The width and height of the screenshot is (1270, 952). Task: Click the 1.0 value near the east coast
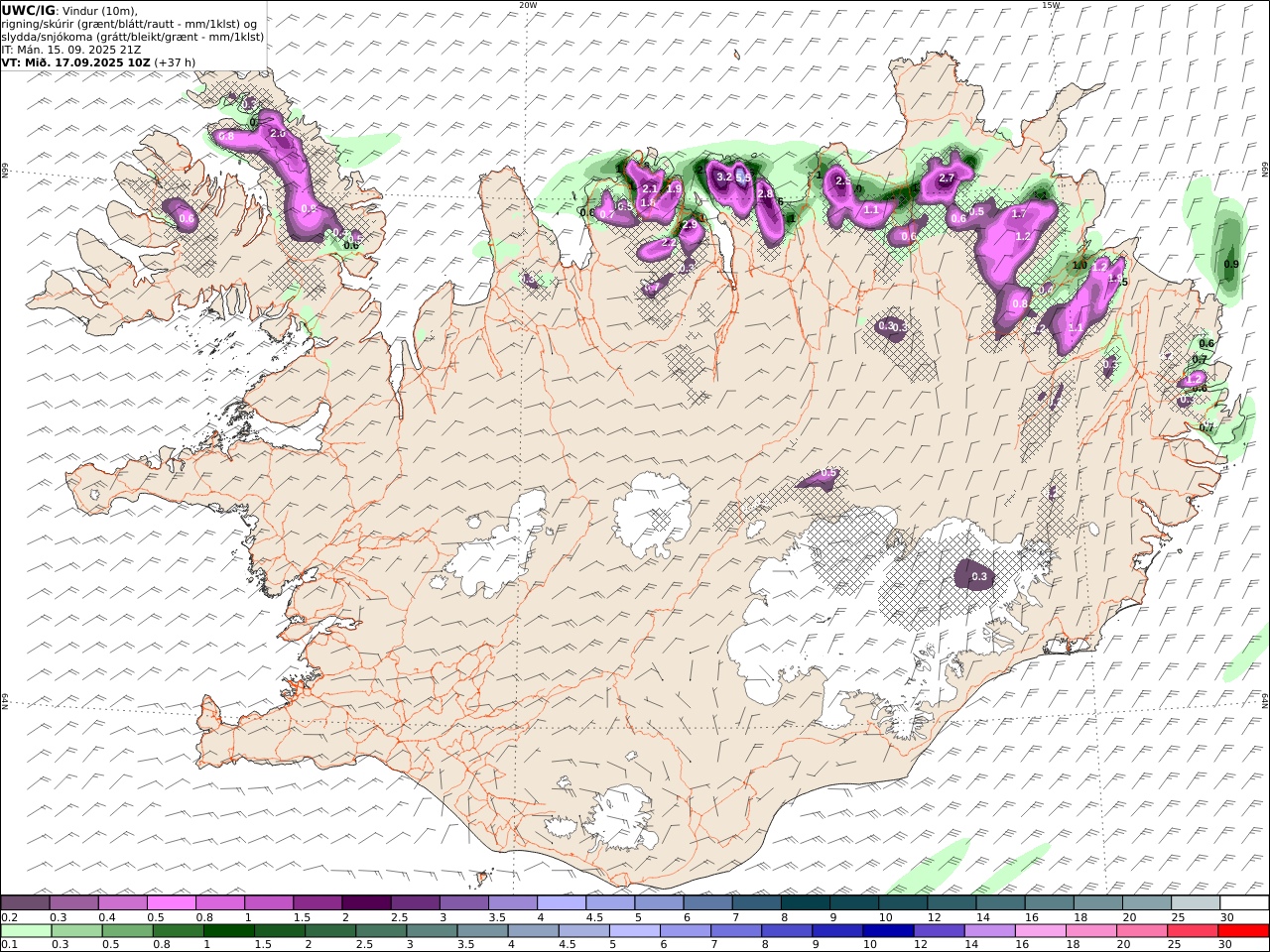[x=1079, y=265]
